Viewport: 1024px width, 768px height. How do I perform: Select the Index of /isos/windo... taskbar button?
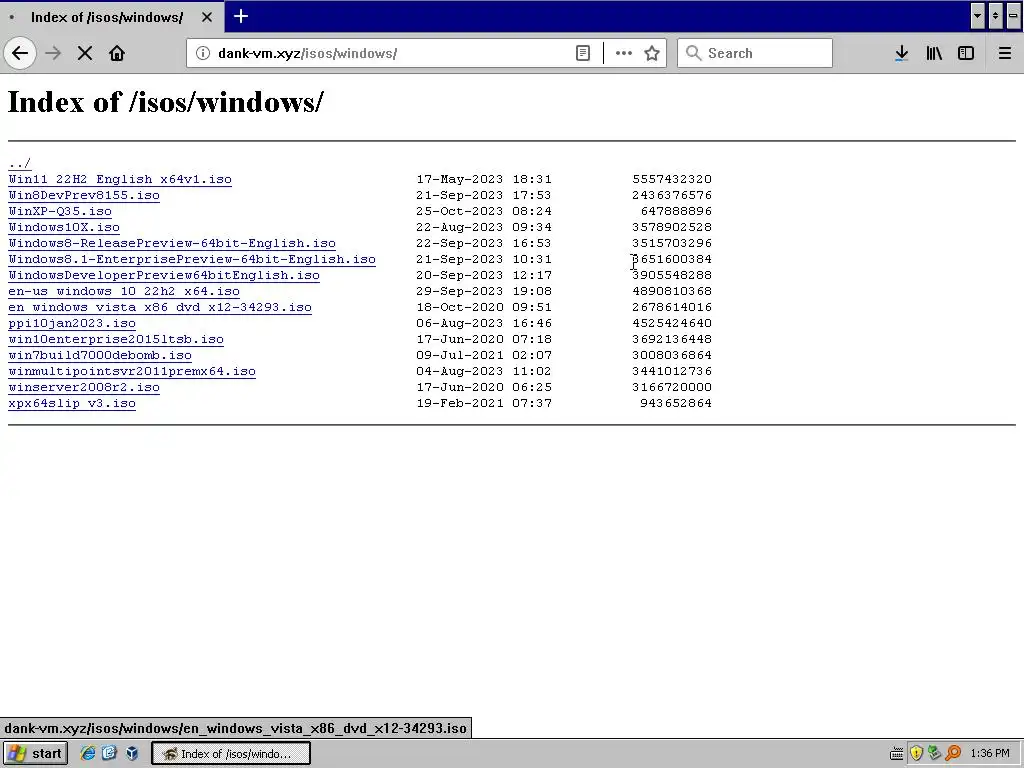(231, 754)
